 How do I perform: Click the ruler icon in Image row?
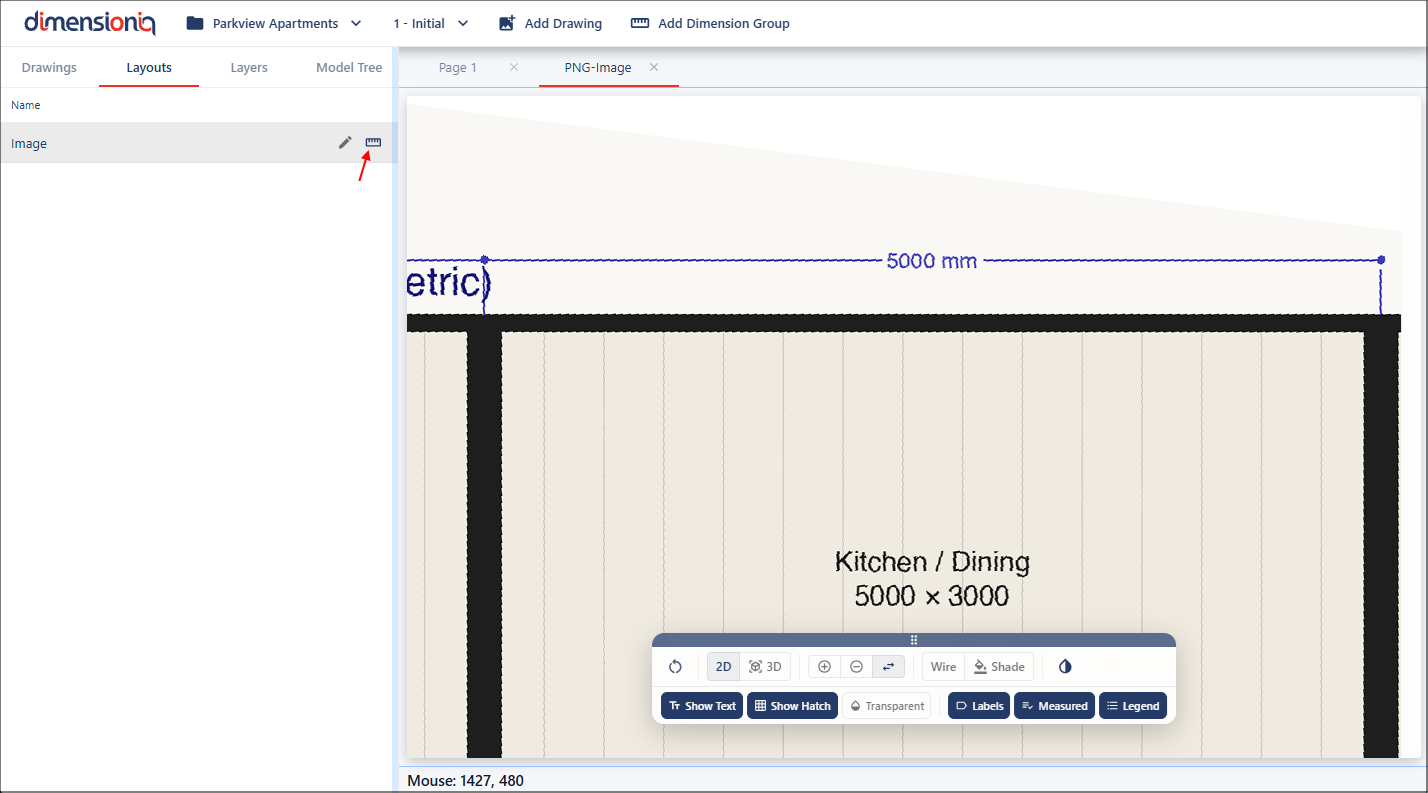(x=373, y=143)
